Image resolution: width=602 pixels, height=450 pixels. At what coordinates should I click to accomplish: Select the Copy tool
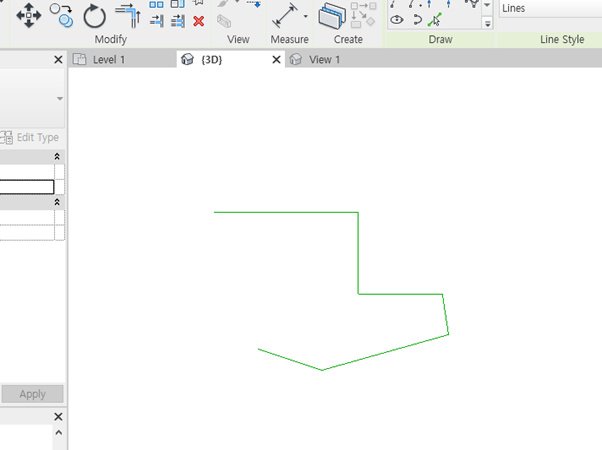[62, 15]
